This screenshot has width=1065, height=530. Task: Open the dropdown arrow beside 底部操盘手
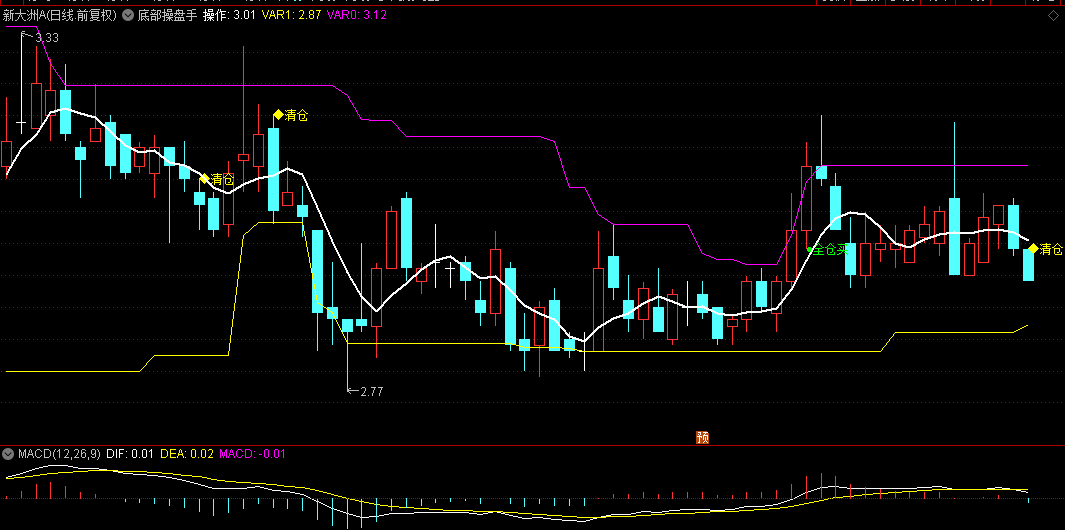(128, 15)
